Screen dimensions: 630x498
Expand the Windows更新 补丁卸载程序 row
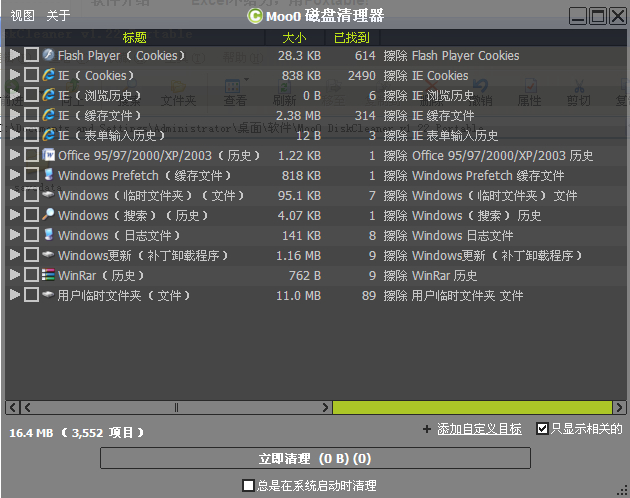(14, 255)
